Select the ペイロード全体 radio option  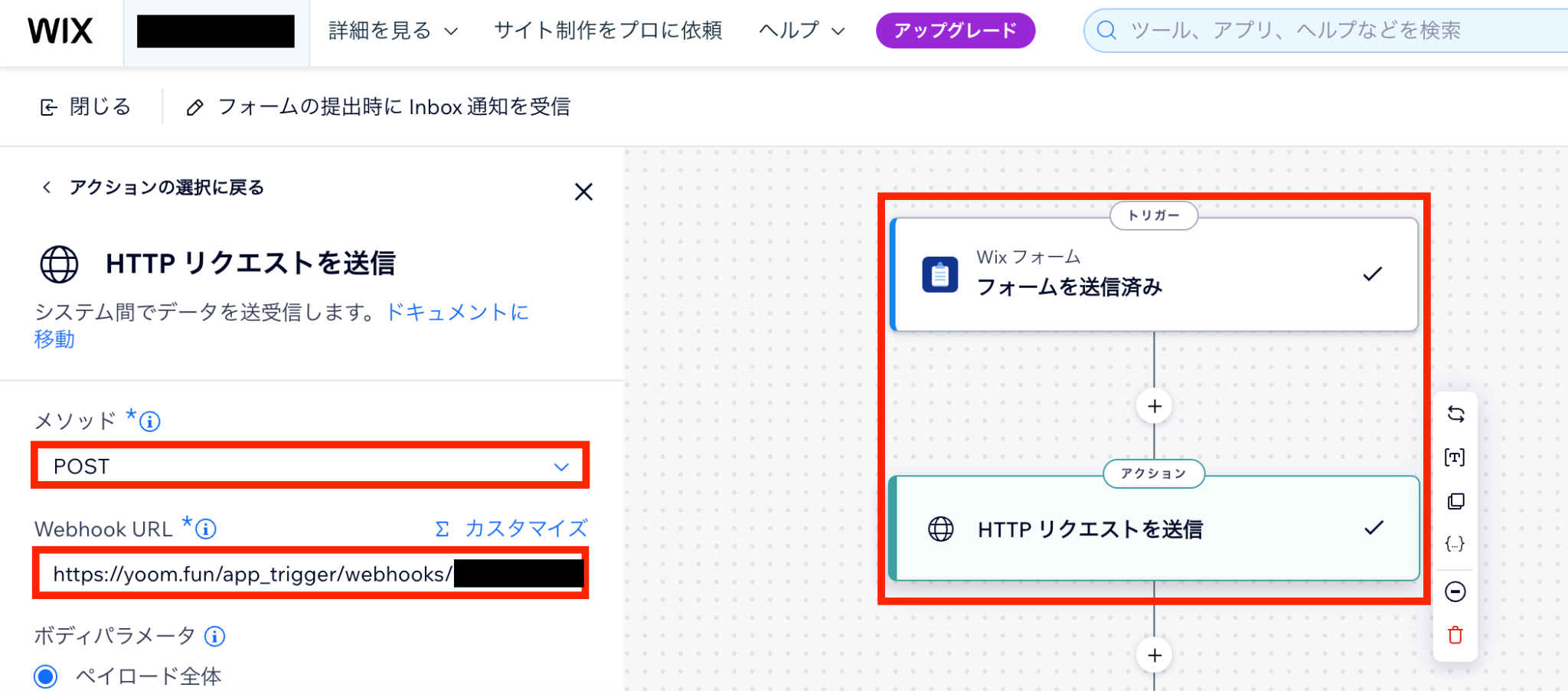coord(46,676)
